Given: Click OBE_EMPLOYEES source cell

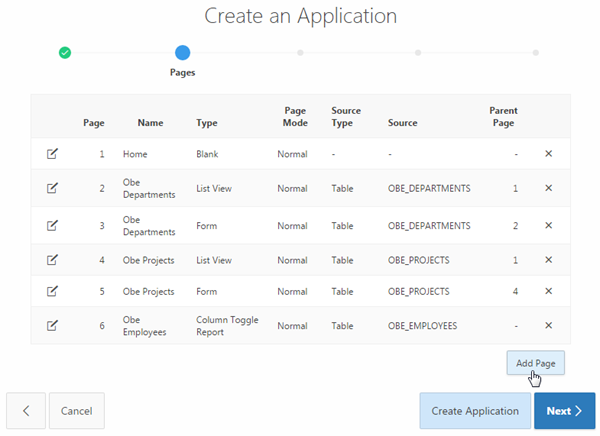Looking at the screenshot, I should 422,326.
